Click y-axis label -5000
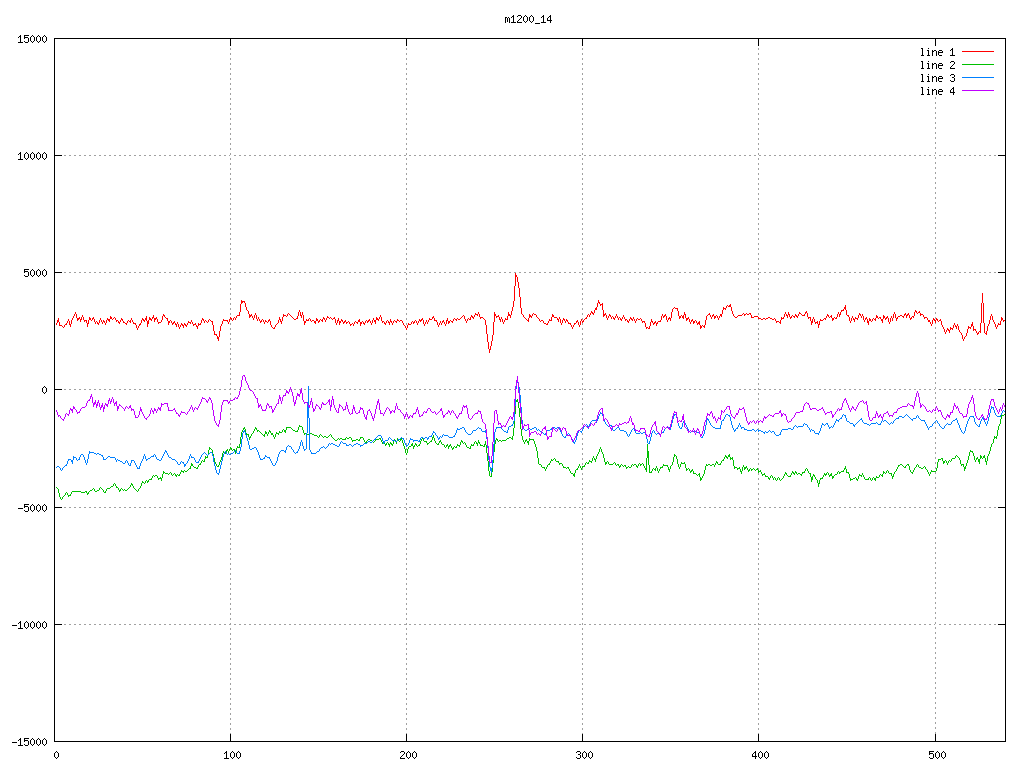Image resolution: width=1024 pixels, height=768 pixels. point(33,507)
